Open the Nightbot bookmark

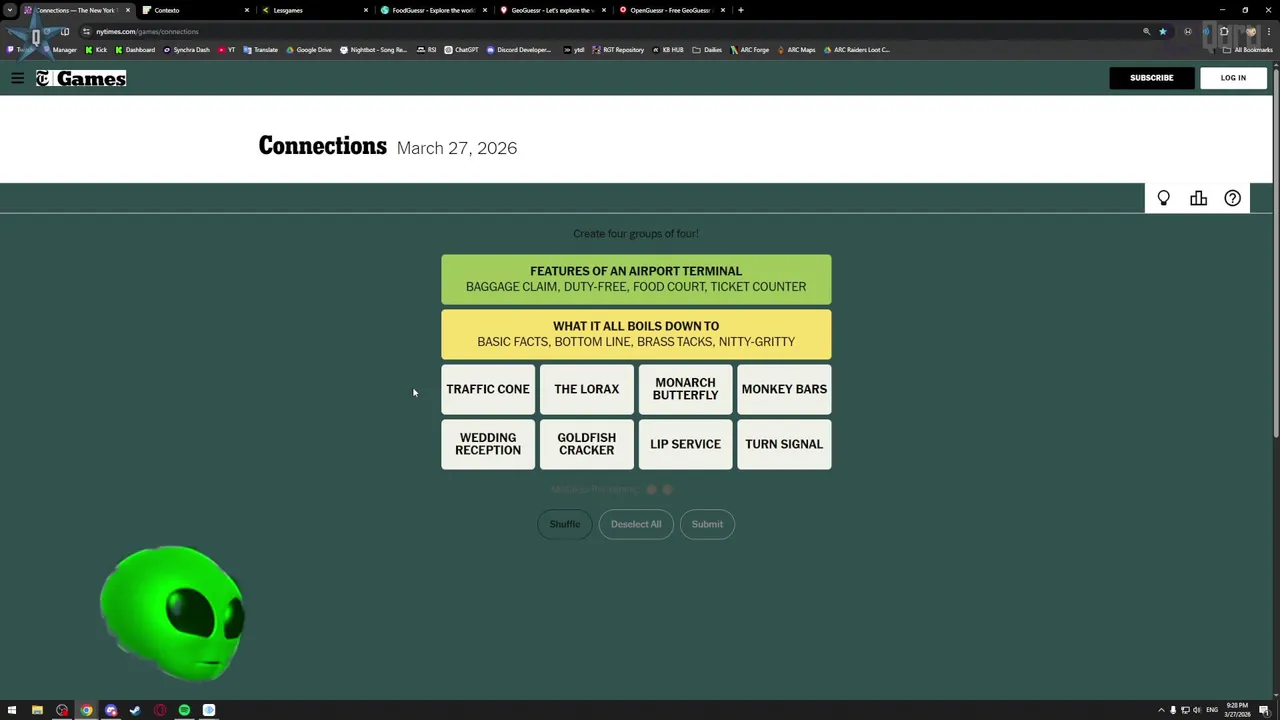(374, 49)
